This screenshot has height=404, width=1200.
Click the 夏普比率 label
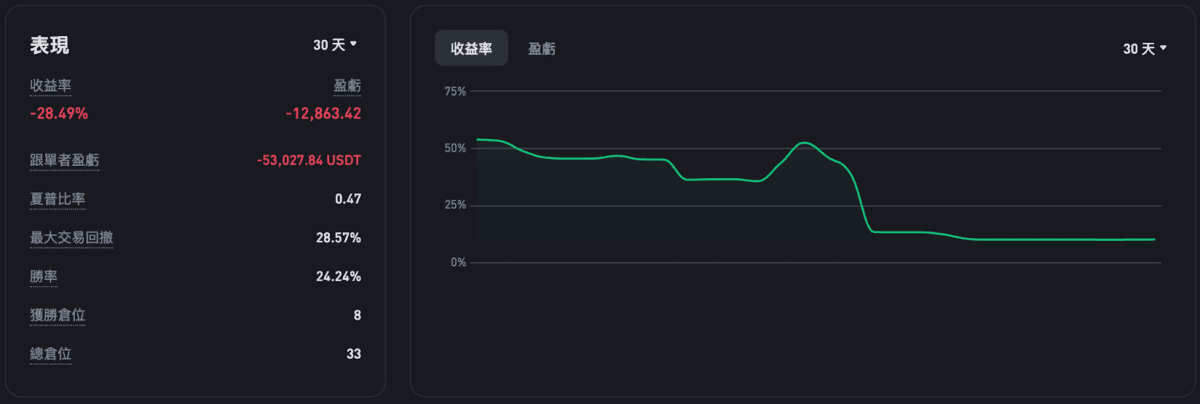pyautogui.click(x=57, y=199)
